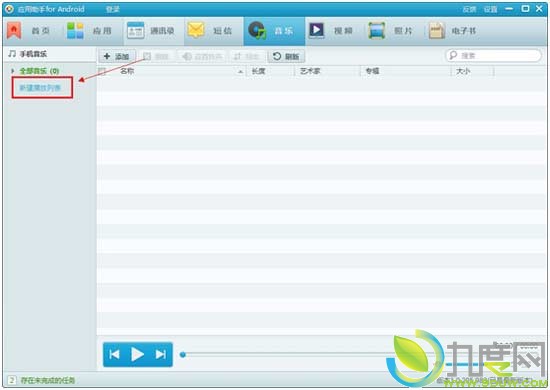The width and height of the screenshot is (550, 390).
Task: Play the current track
Action: (x=137, y=355)
